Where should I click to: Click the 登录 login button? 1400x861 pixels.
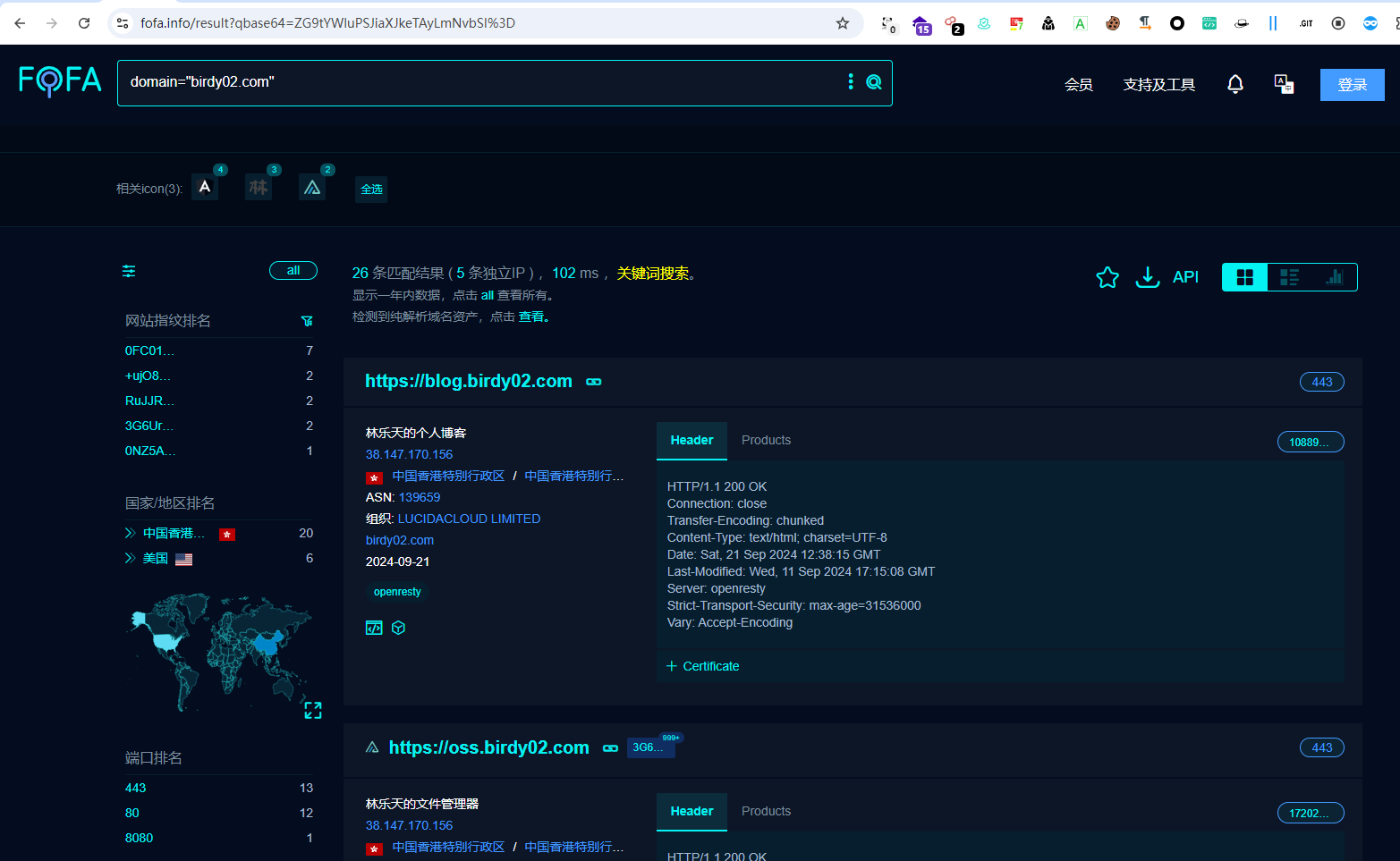tap(1352, 85)
